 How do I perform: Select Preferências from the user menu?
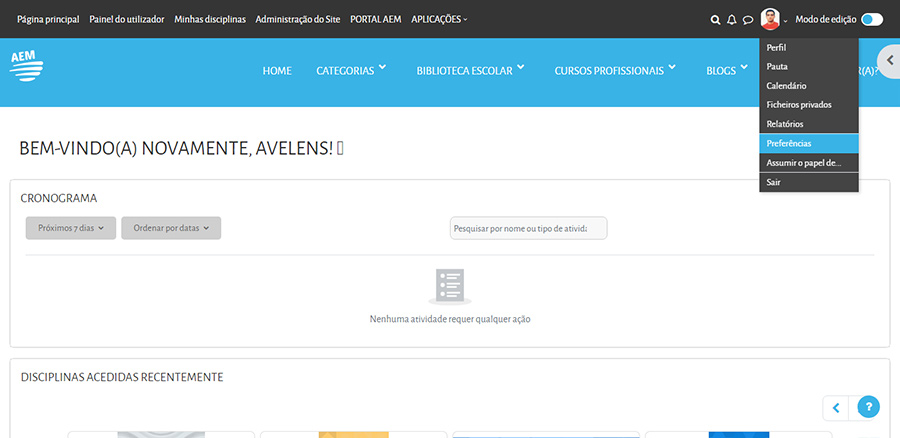point(789,143)
